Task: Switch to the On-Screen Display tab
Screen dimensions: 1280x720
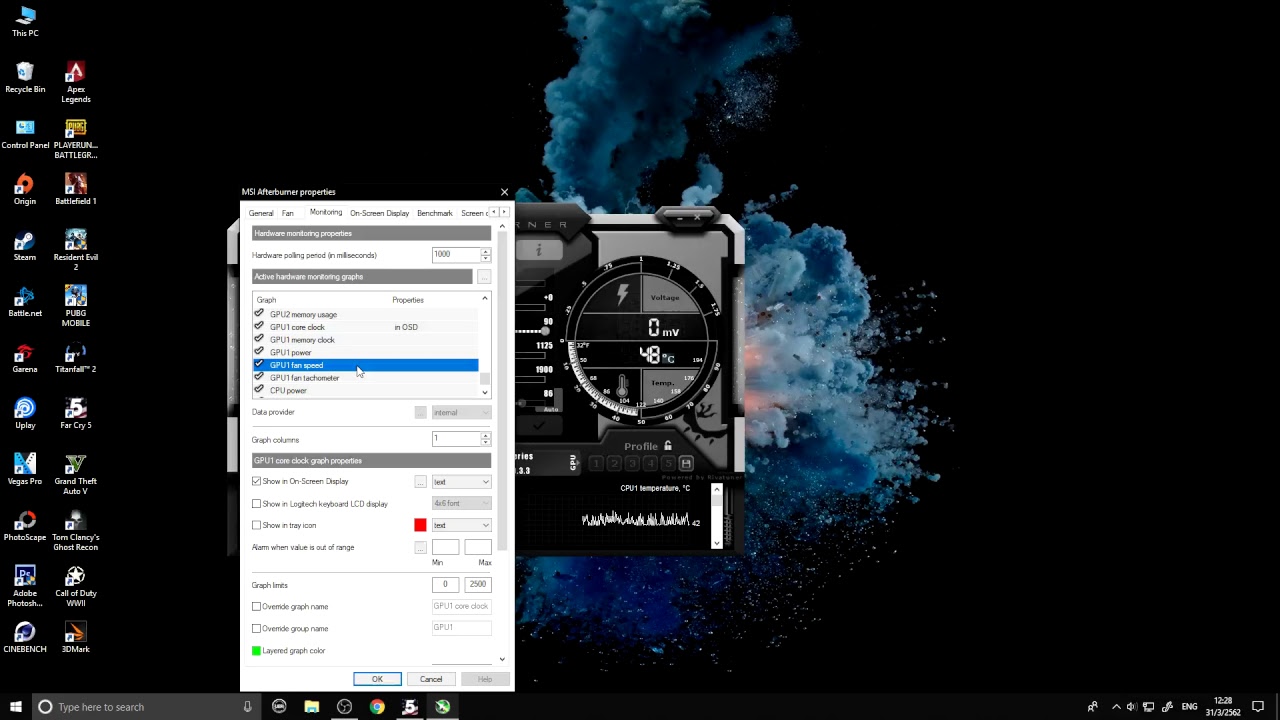Action: tap(380, 213)
